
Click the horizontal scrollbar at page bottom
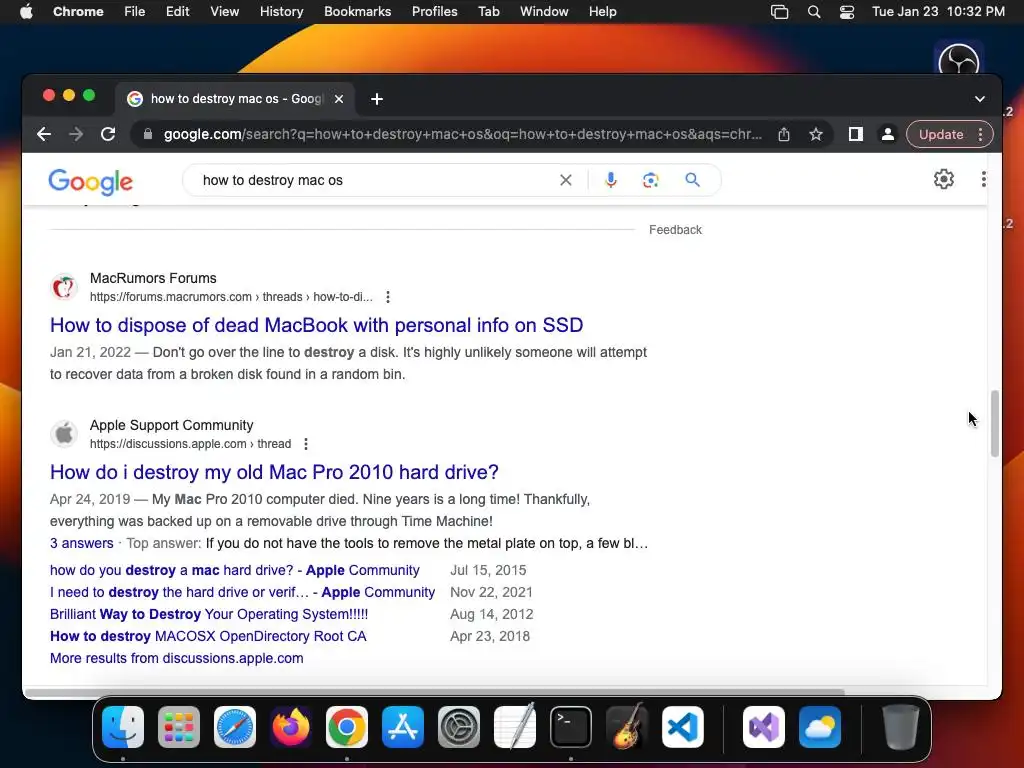434,691
